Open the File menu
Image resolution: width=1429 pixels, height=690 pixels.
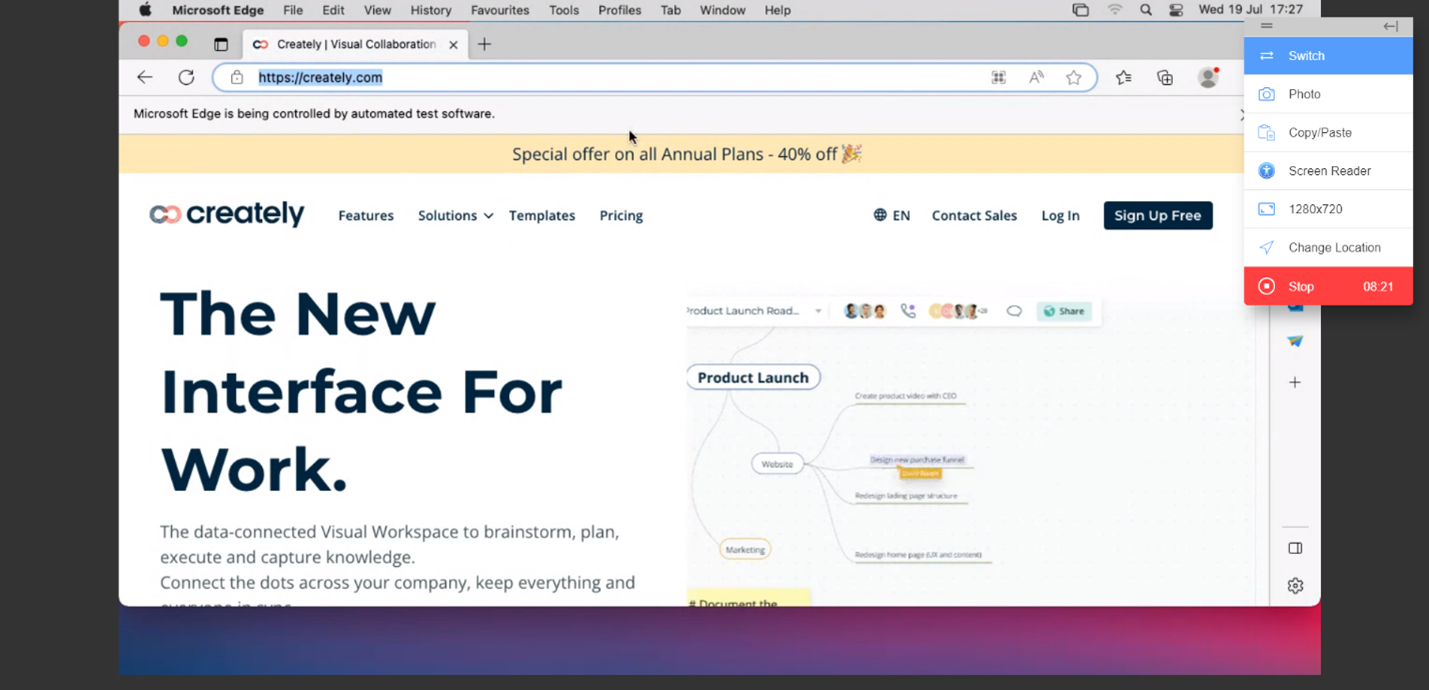[293, 10]
